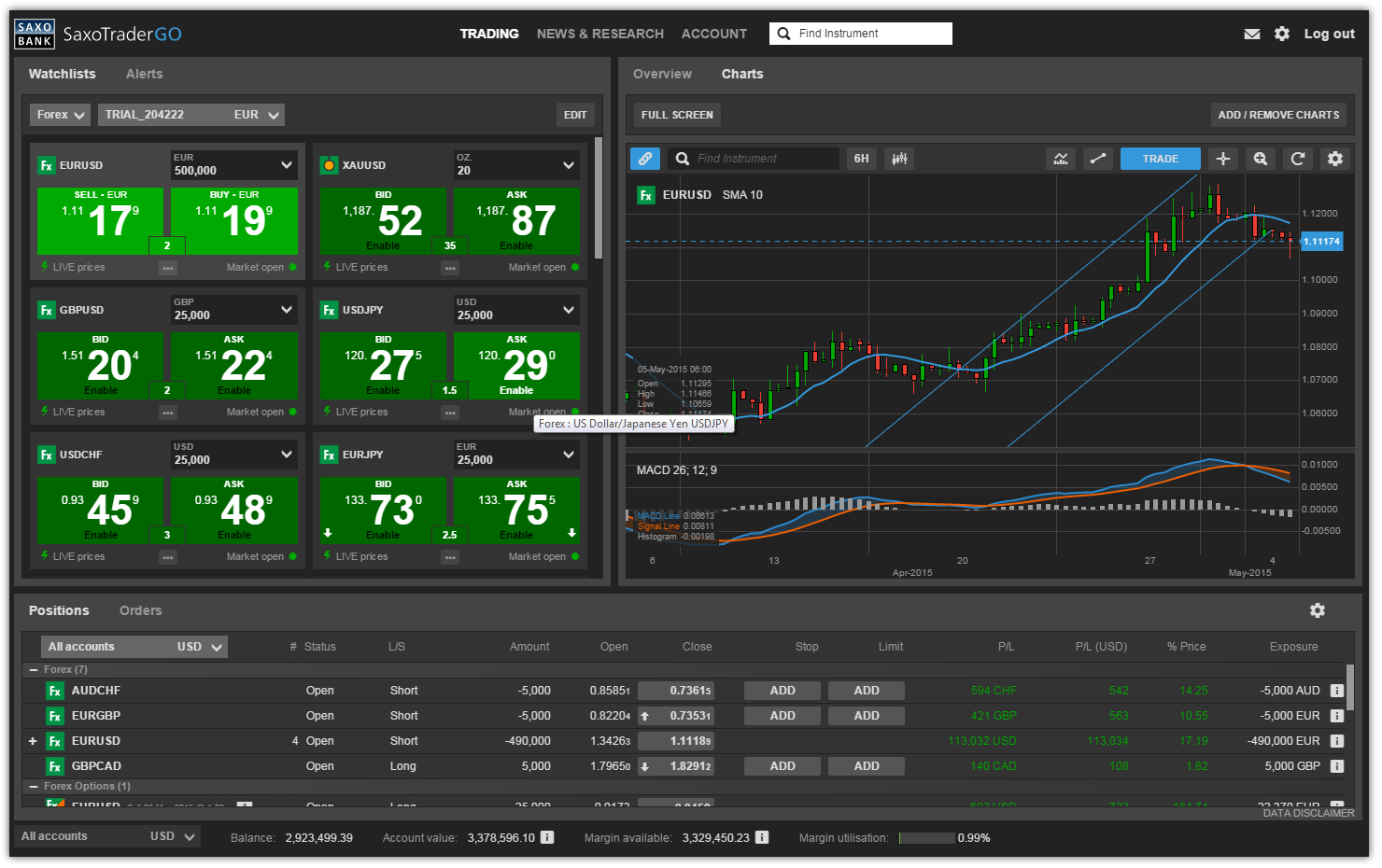The width and height of the screenshot is (1382, 868).
Task: Open the XAUUSD tile more-options icon
Action: 450,268
